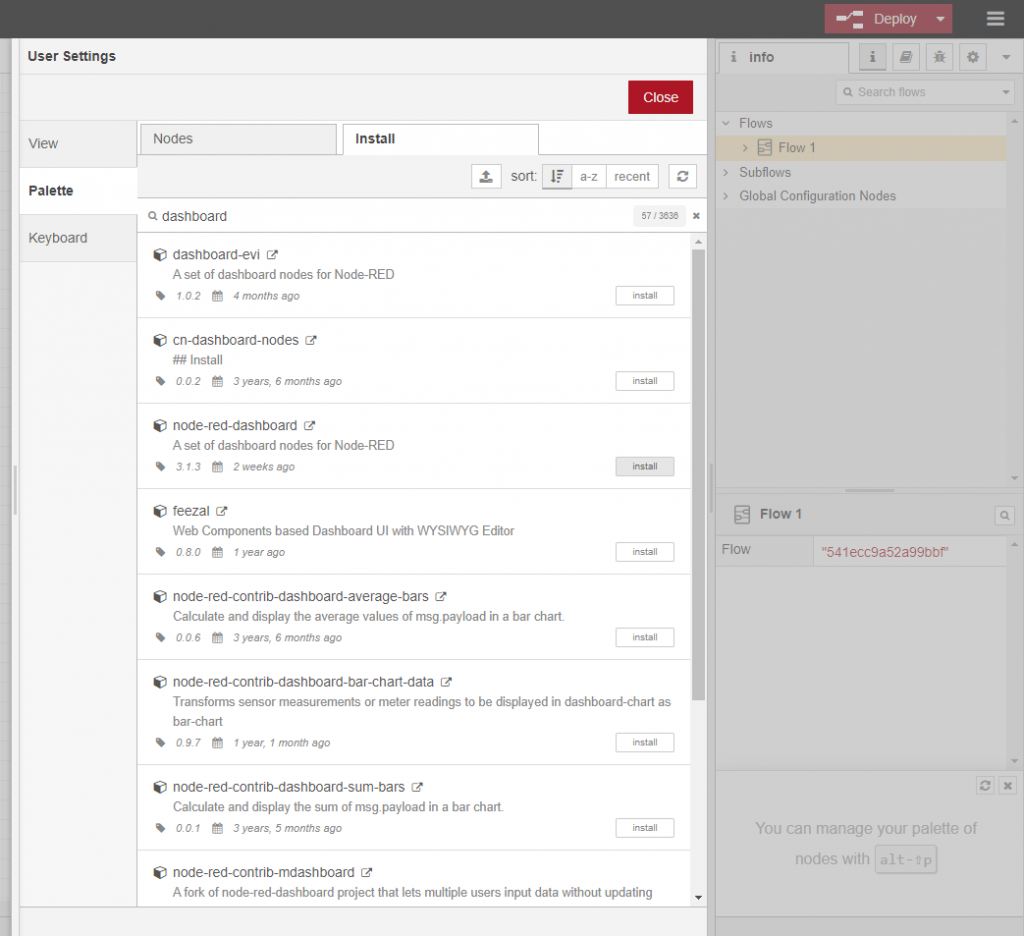Install node-red-dashboard 3.1.3
The height and width of the screenshot is (936, 1024).
point(645,466)
